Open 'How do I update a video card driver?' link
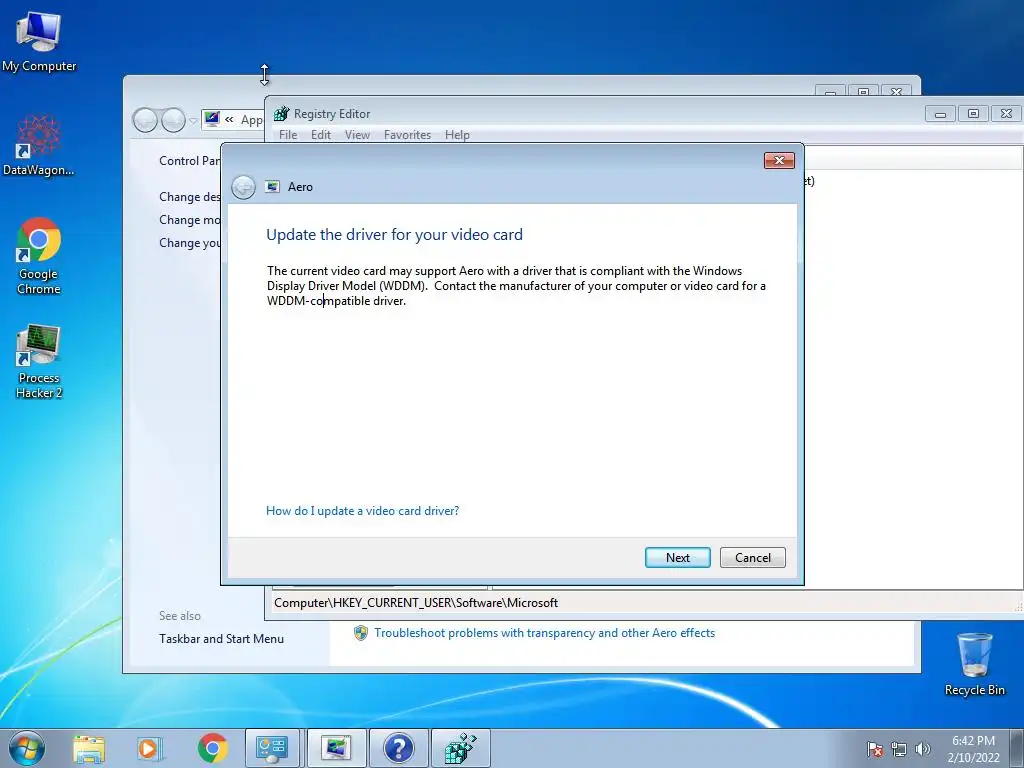The height and width of the screenshot is (768, 1024). [x=362, y=511]
